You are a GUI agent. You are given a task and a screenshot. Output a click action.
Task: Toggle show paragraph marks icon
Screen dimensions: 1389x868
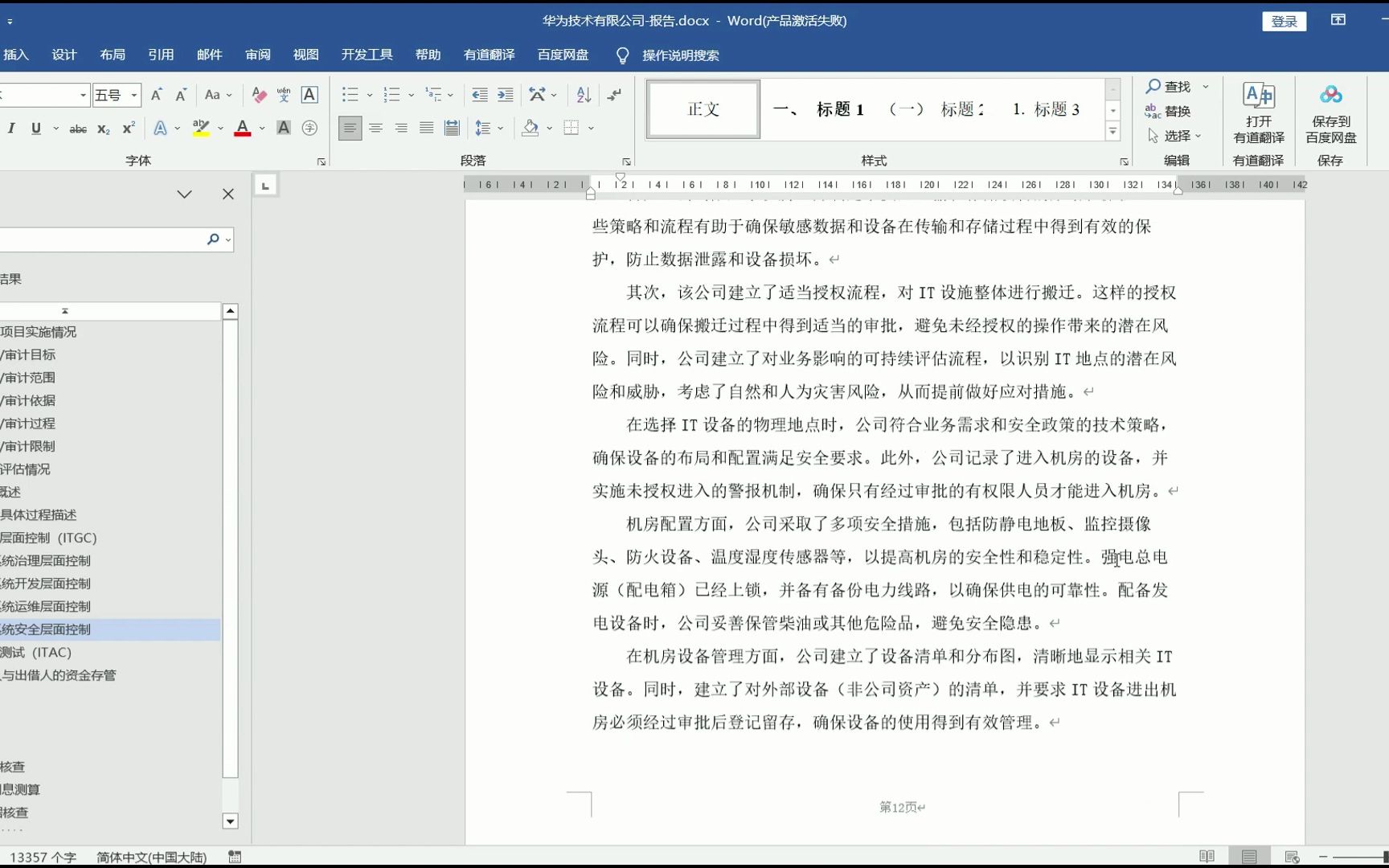coord(614,95)
